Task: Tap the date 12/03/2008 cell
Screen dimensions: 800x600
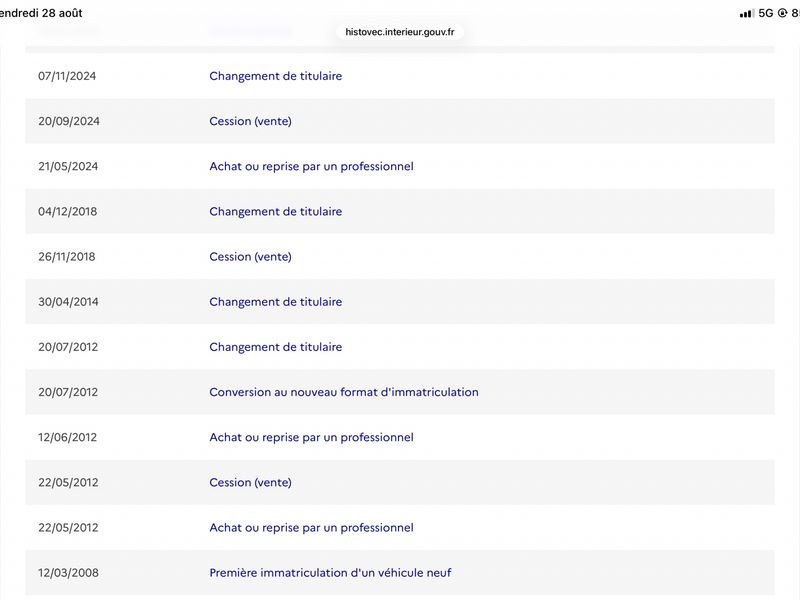Action: pos(68,573)
